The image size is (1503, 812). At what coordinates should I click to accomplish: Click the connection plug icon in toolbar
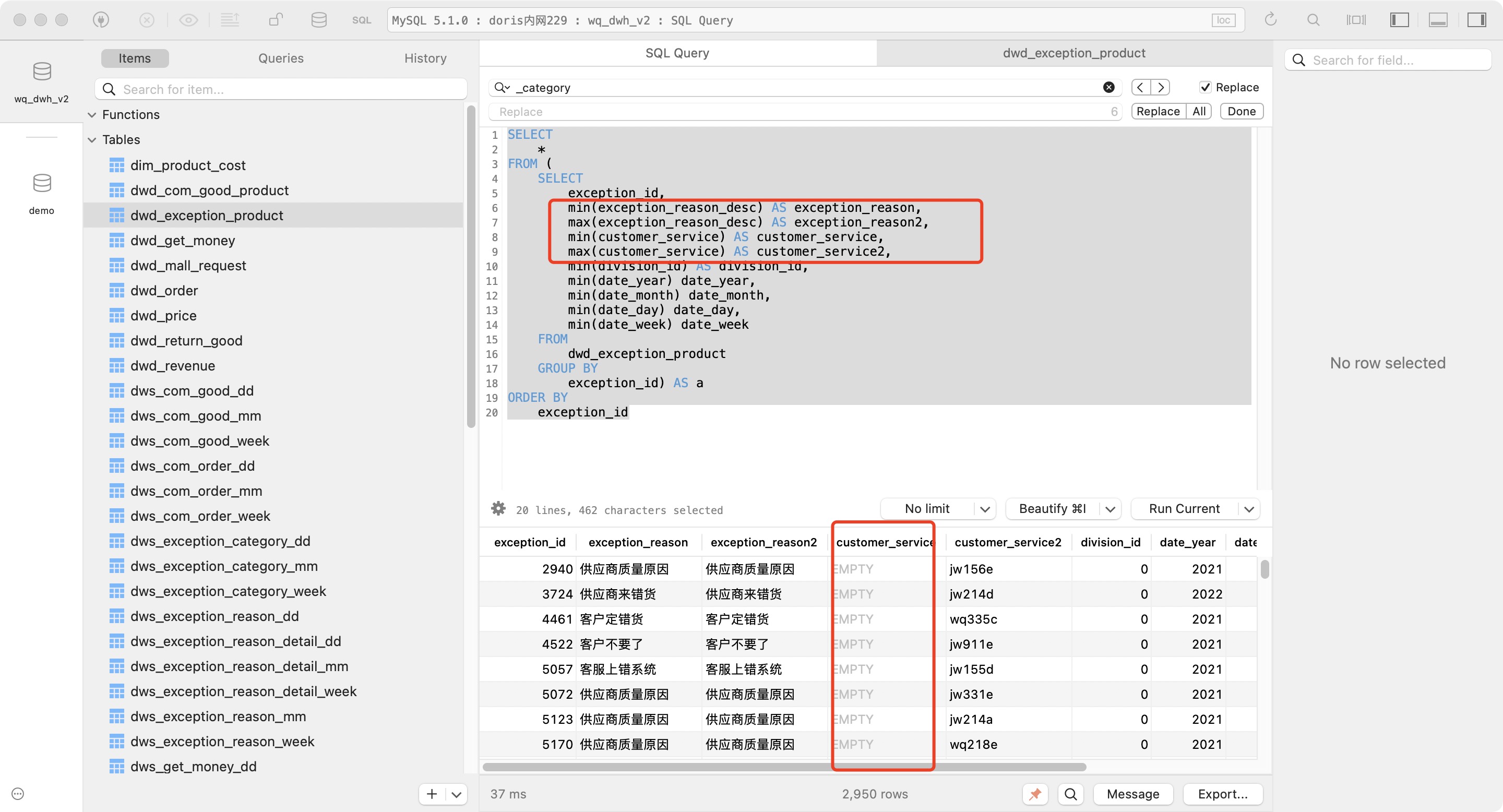(101, 20)
